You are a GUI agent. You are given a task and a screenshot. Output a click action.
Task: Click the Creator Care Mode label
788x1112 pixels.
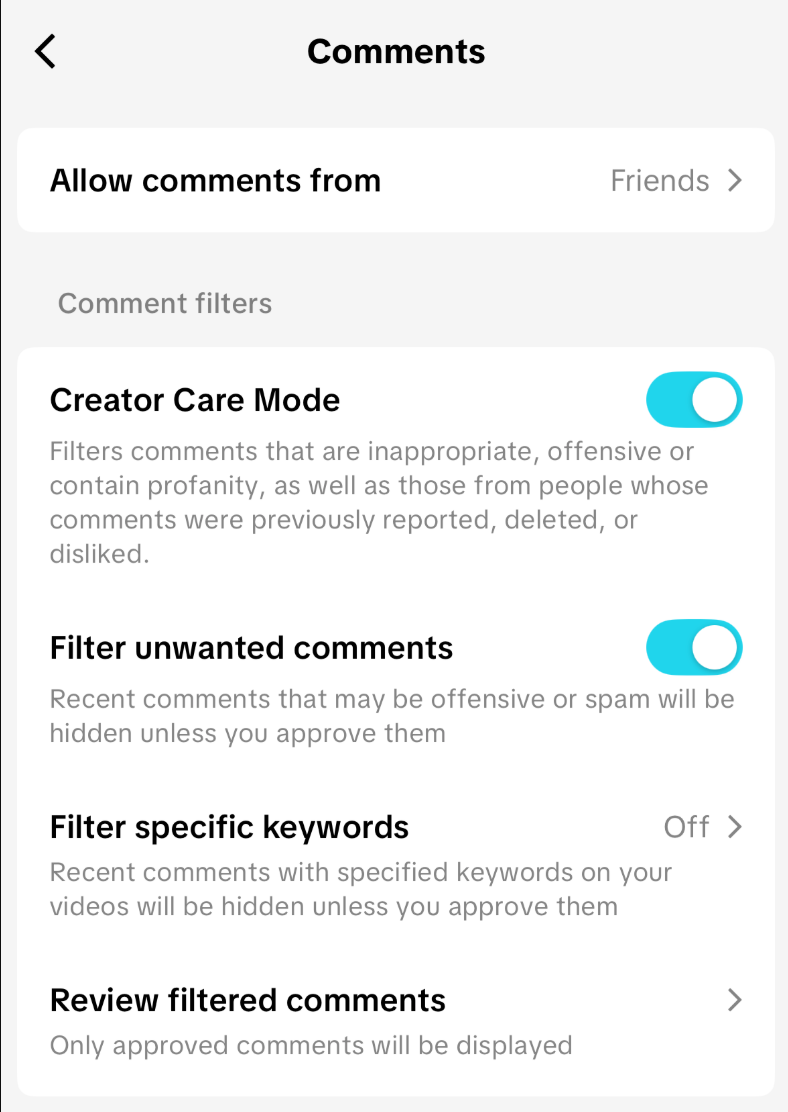(x=195, y=400)
